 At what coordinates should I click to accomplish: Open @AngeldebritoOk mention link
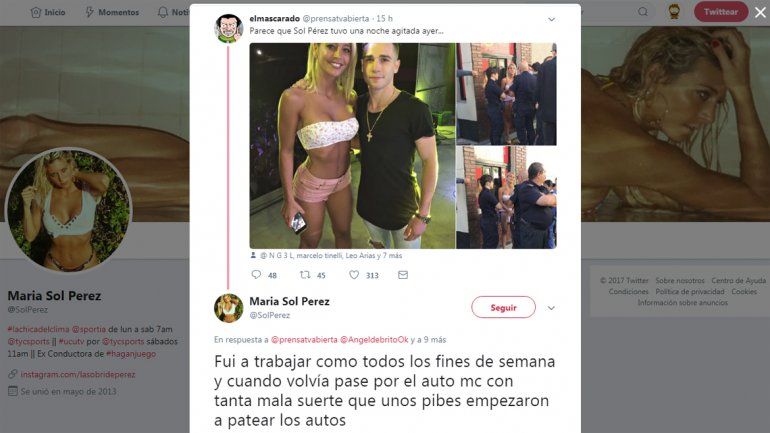[x=374, y=340]
